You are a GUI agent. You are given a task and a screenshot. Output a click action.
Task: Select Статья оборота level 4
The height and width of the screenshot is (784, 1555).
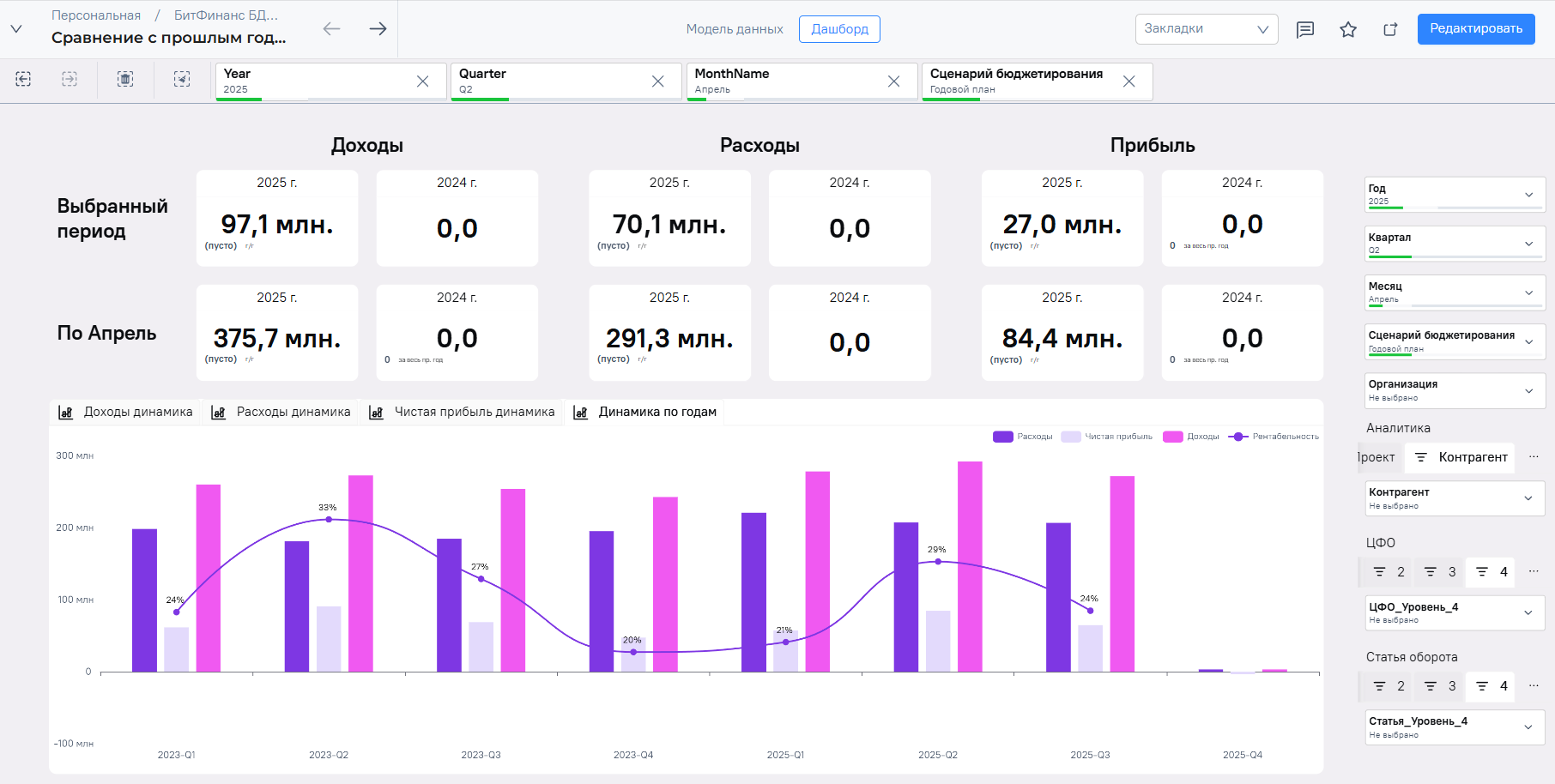click(1491, 686)
